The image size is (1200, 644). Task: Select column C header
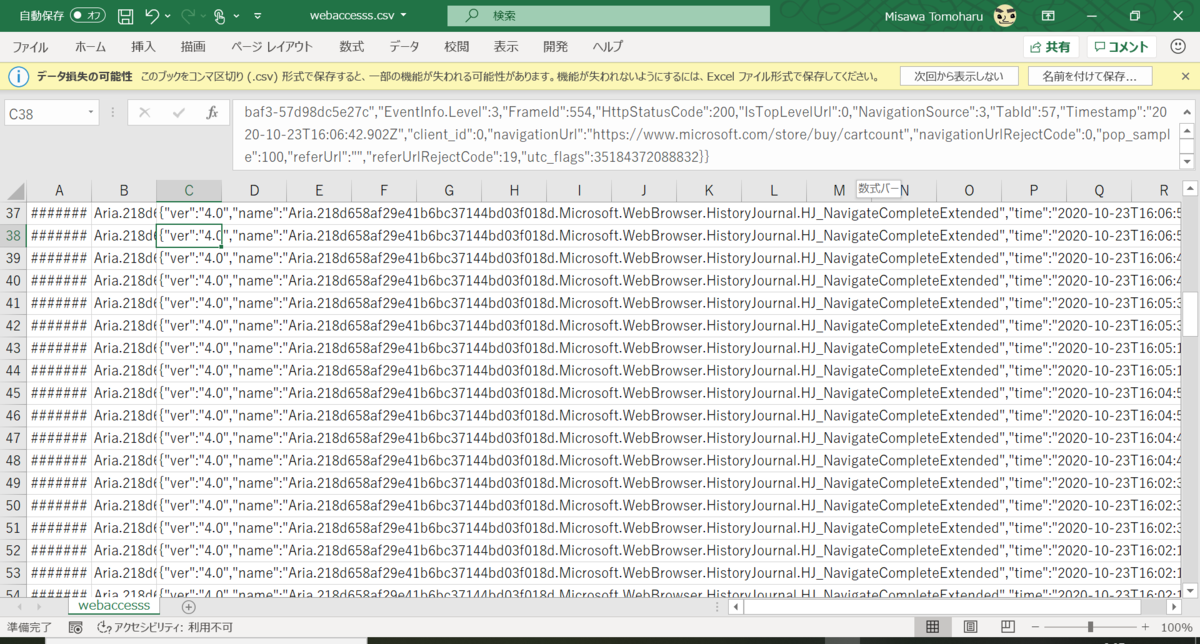189,190
